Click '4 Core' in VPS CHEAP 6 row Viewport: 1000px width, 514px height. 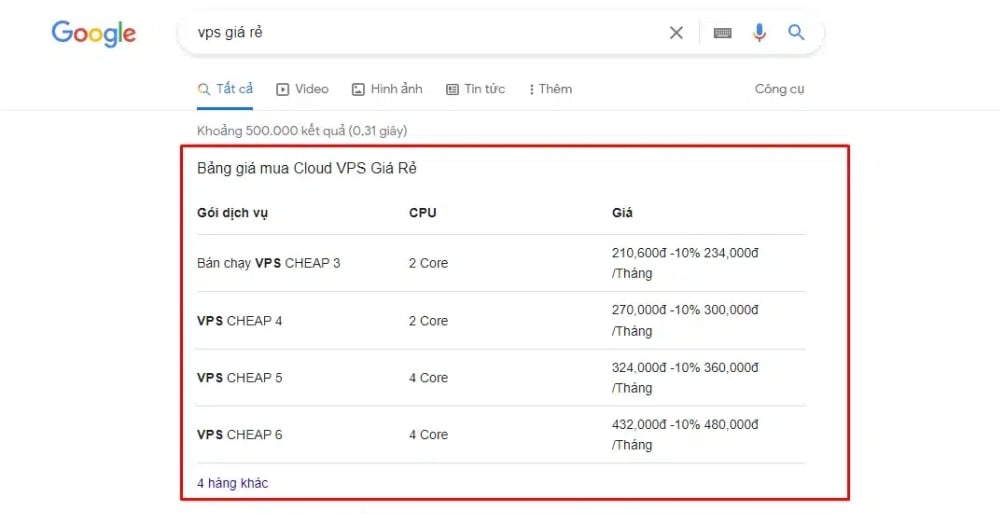[x=429, y=435]
